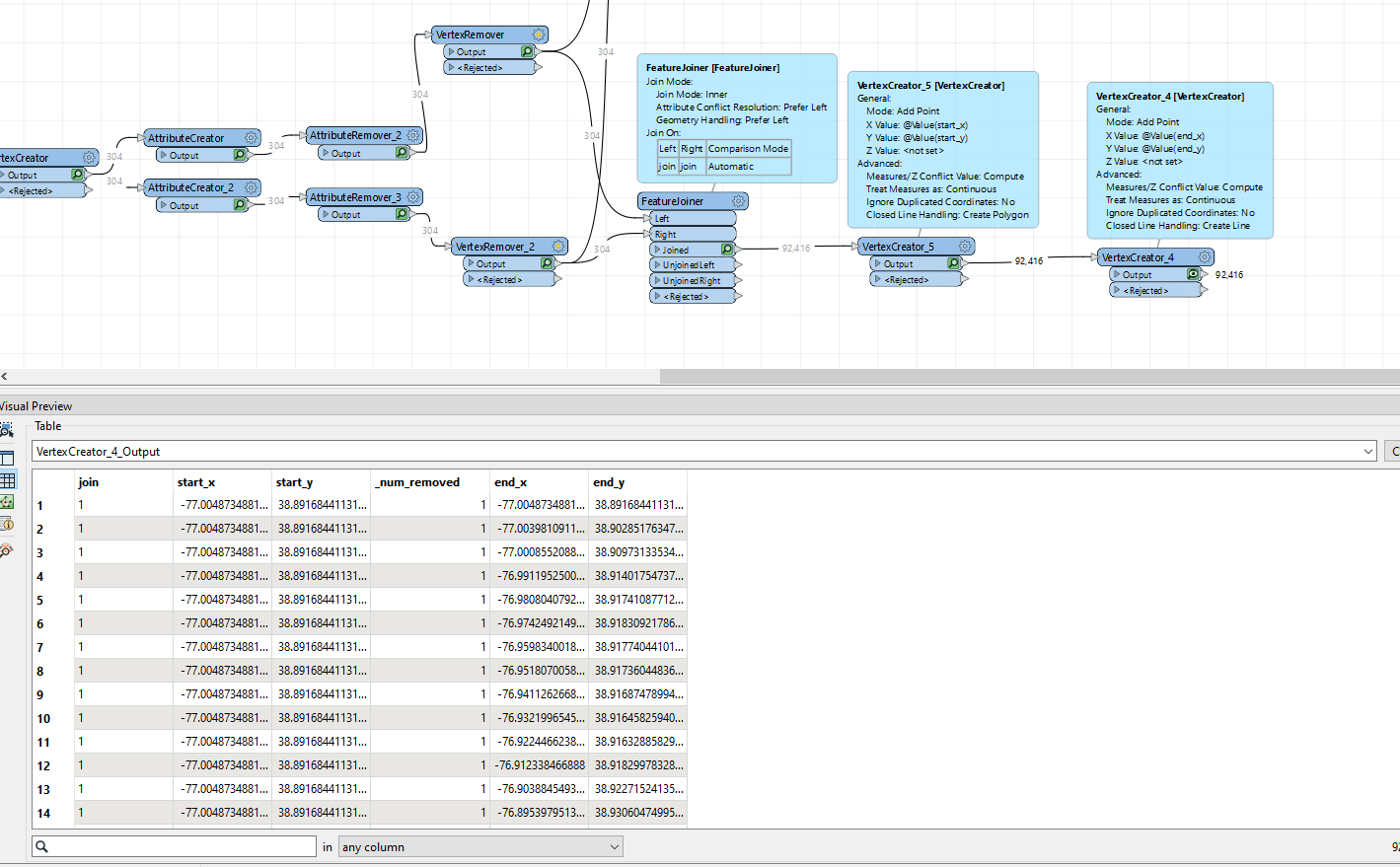Inspect cache icon on VertexCreator_5 Output
1400x867 pixels.
(954, 263)
